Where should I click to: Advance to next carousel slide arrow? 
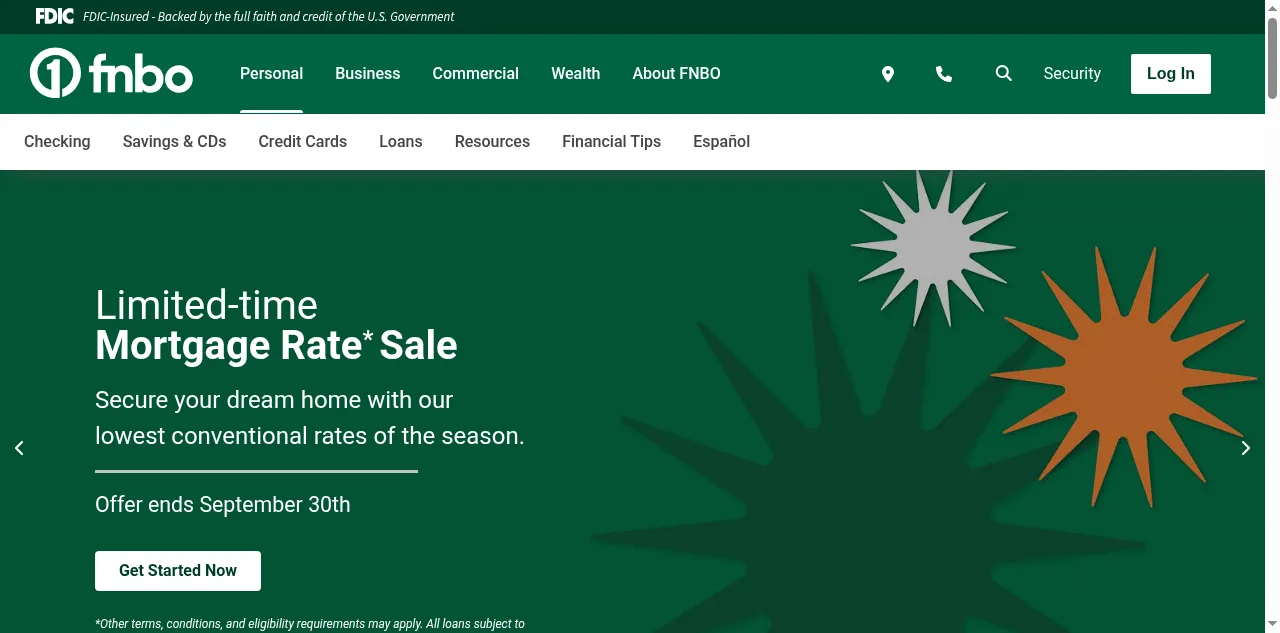pyautogui.click(x=1245, y=448)
